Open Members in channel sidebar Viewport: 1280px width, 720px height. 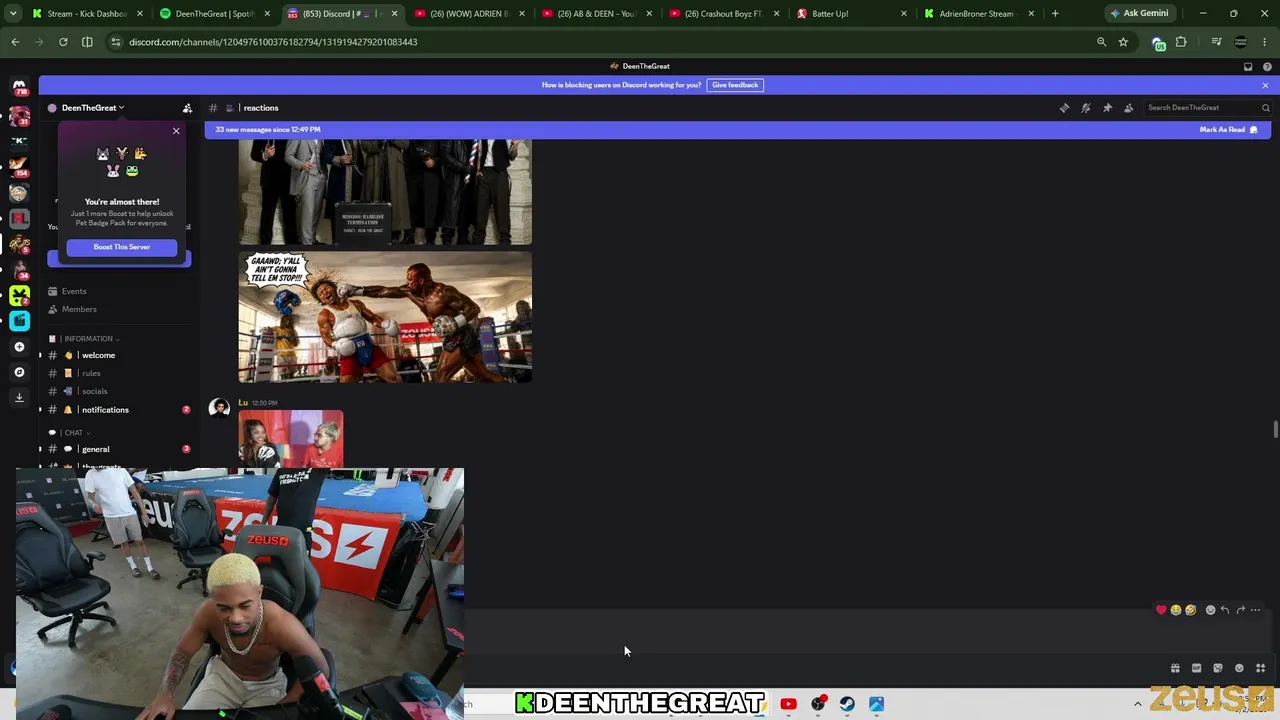pyautogui.click(x=119, y=309)
